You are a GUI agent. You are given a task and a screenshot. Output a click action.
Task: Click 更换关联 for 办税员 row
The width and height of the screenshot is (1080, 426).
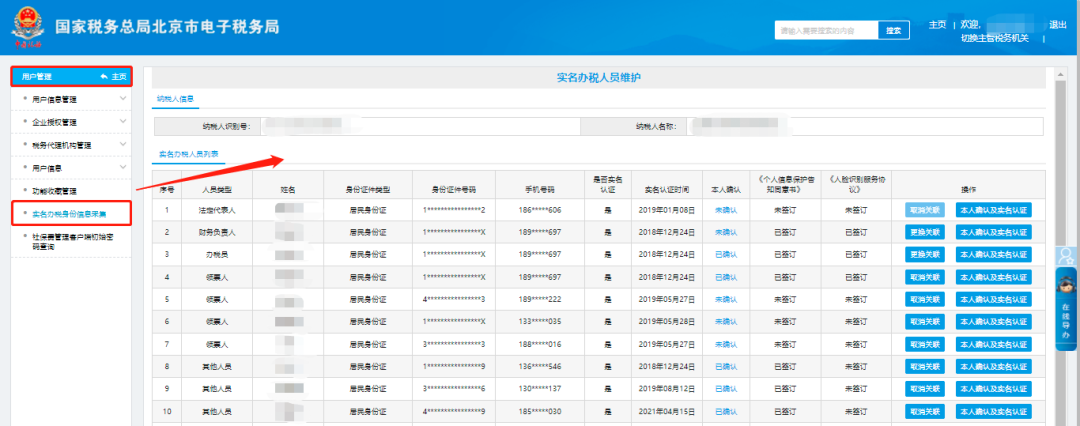click(925, 254)
